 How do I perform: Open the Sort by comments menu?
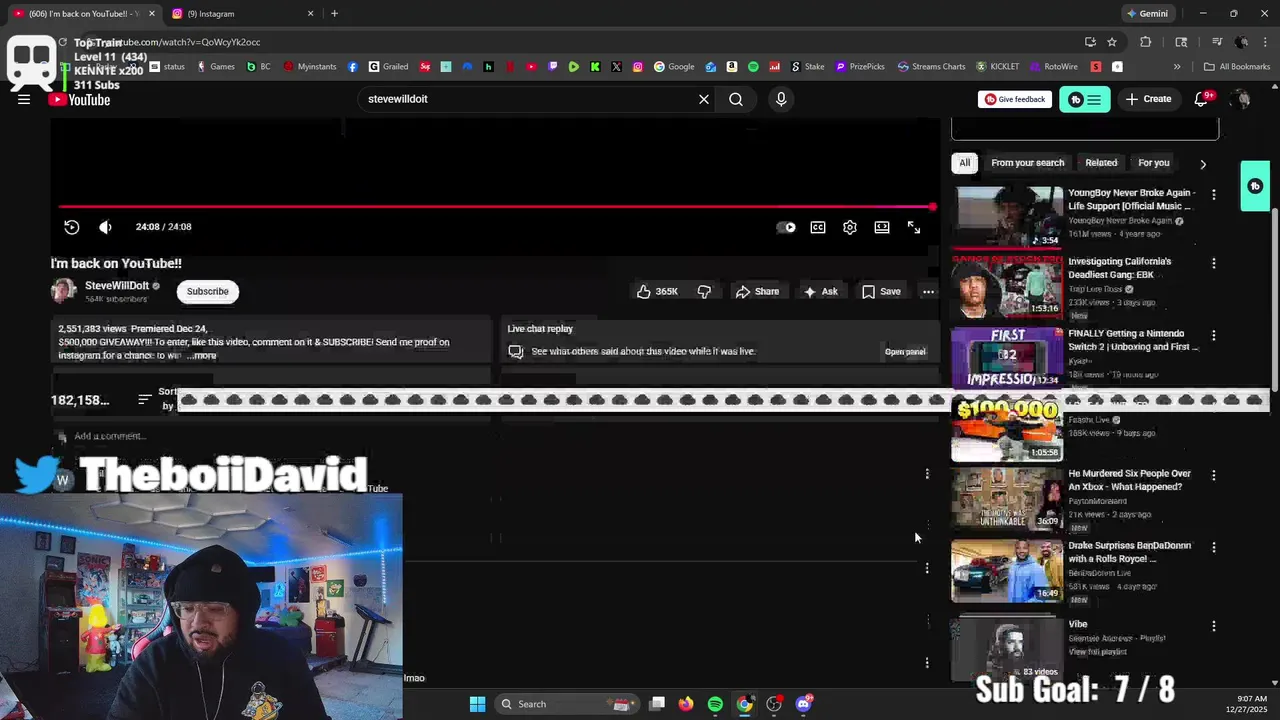point(158,399)
